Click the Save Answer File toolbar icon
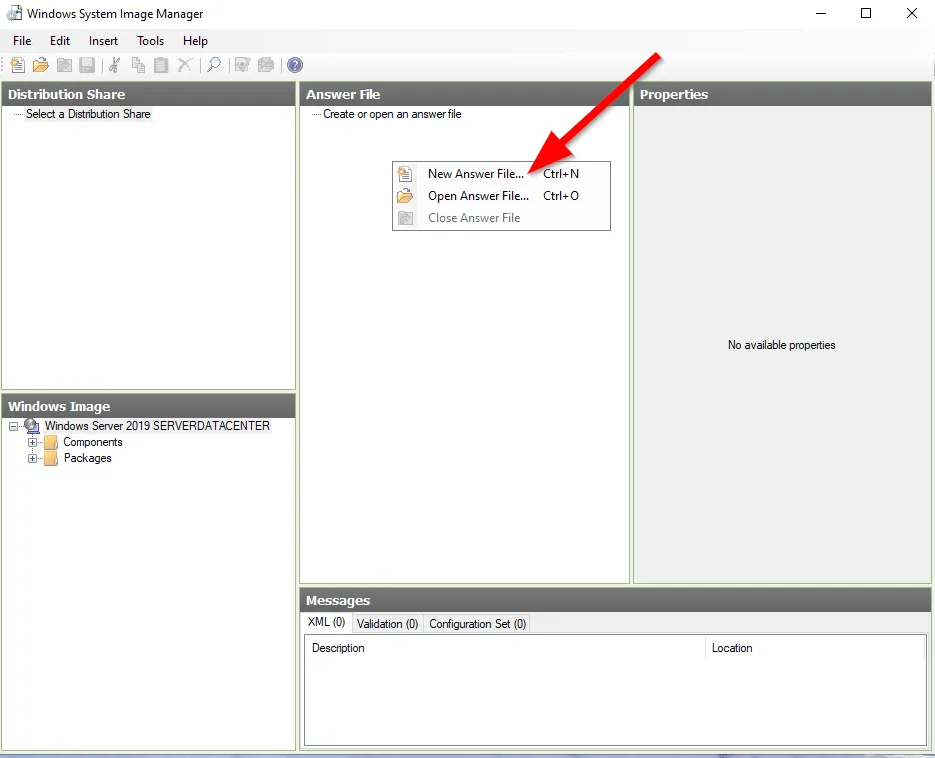This screenshot has height=758, width=935. [x=87, y=65]
